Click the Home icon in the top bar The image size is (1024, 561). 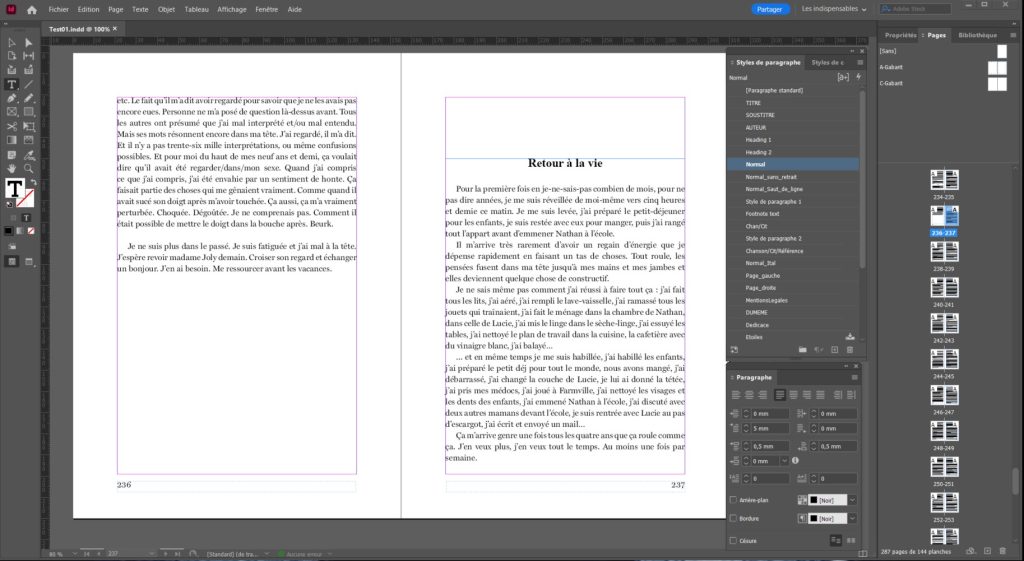32,9
